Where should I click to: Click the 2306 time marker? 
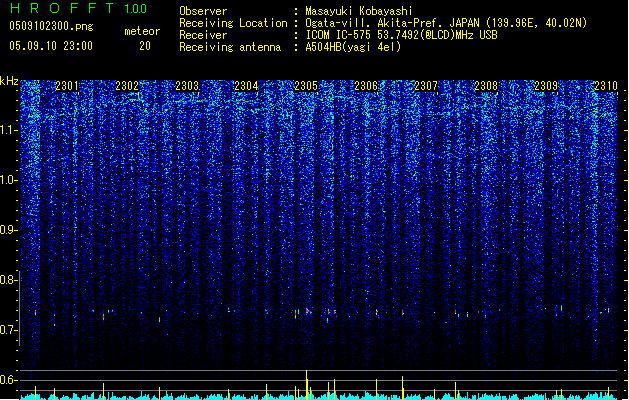tap(366, 85)
